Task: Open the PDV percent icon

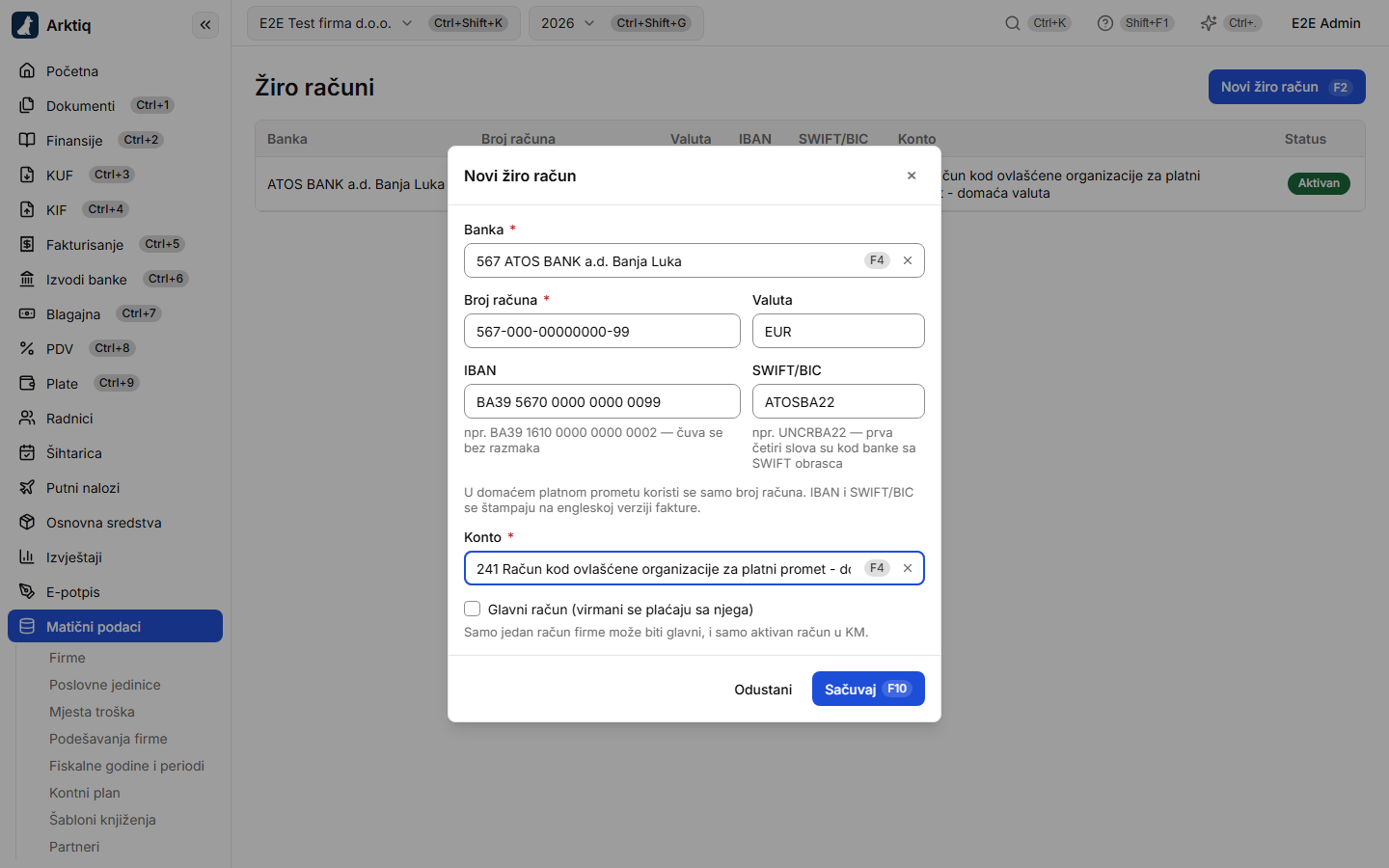Action: (27, 348)
